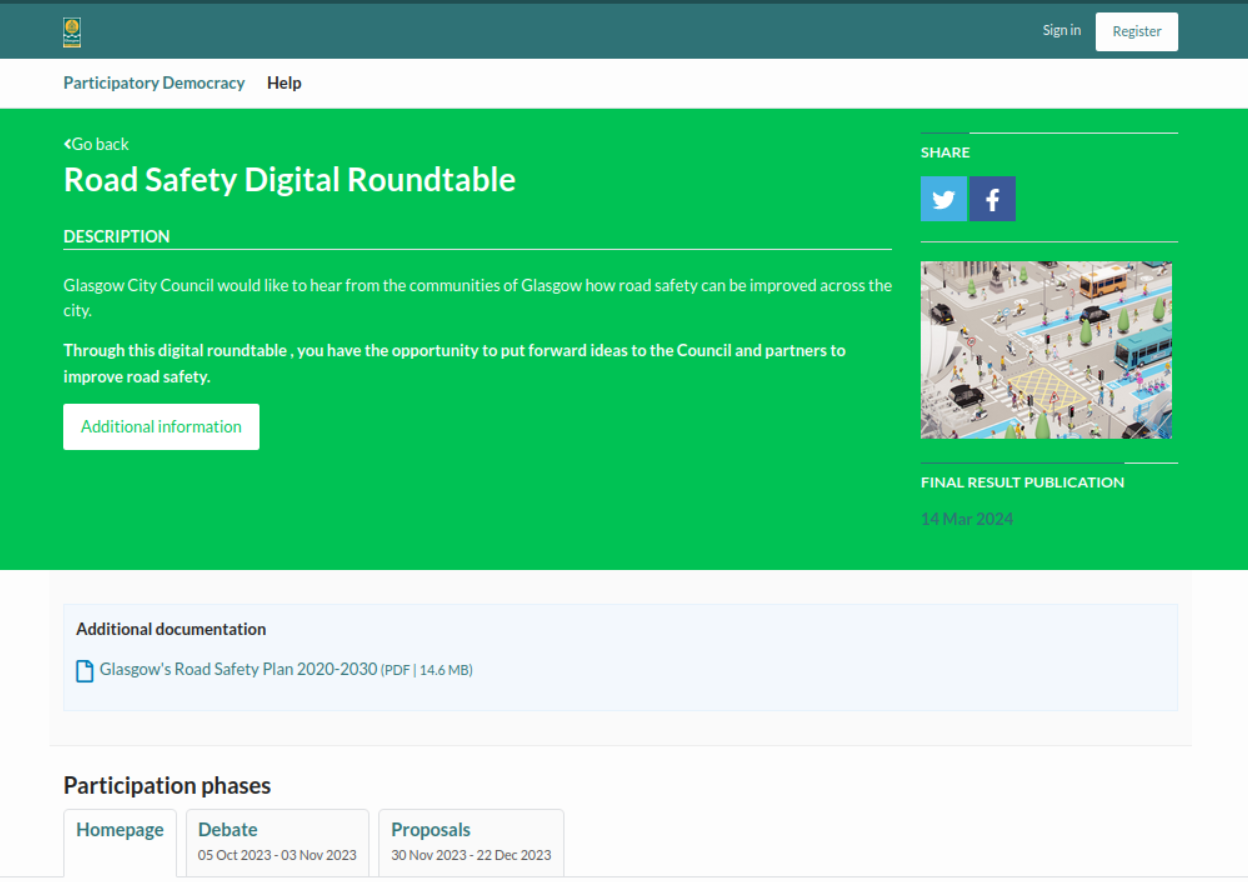Click the PDF 14.6 MB file size label
Image resolution: width=1248 pixels, height=882 pixels.
[426, 671]
